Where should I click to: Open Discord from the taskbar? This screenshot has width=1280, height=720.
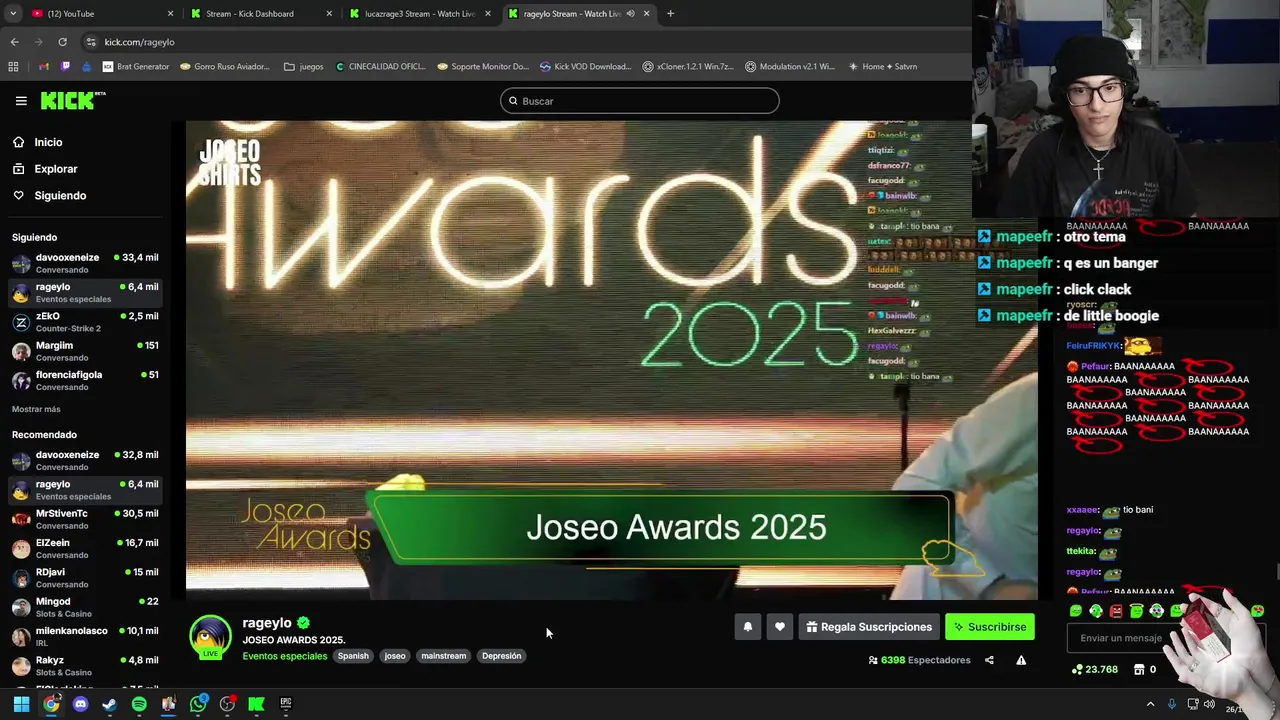tap(80, 704)
